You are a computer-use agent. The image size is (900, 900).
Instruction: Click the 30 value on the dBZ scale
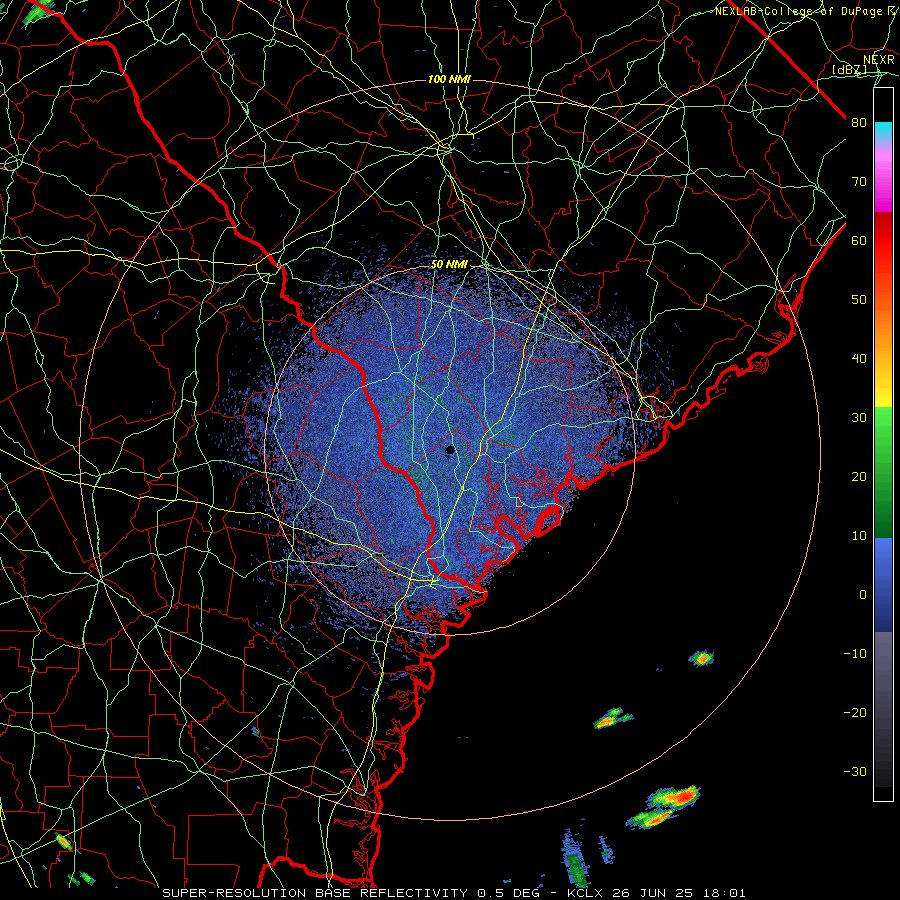point(859,418)
